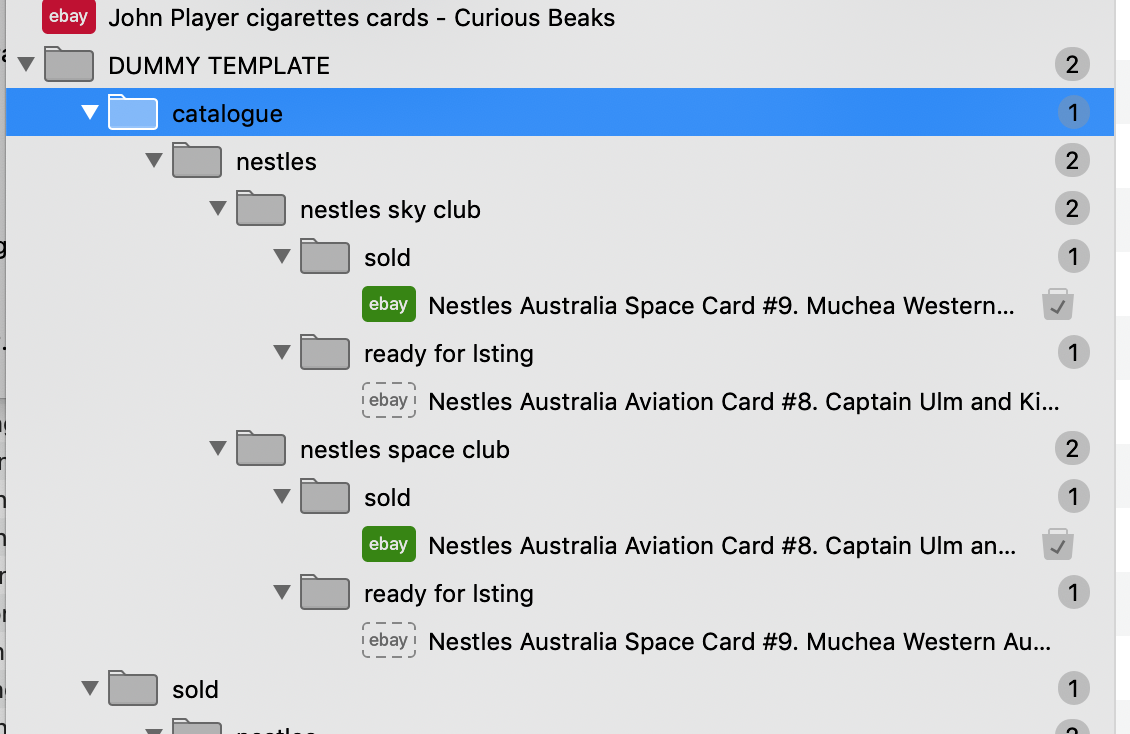Click the count badge 2 on DUMMY TEMPLATE
Screen dimensions: 1130x734
pos(1072,65)
